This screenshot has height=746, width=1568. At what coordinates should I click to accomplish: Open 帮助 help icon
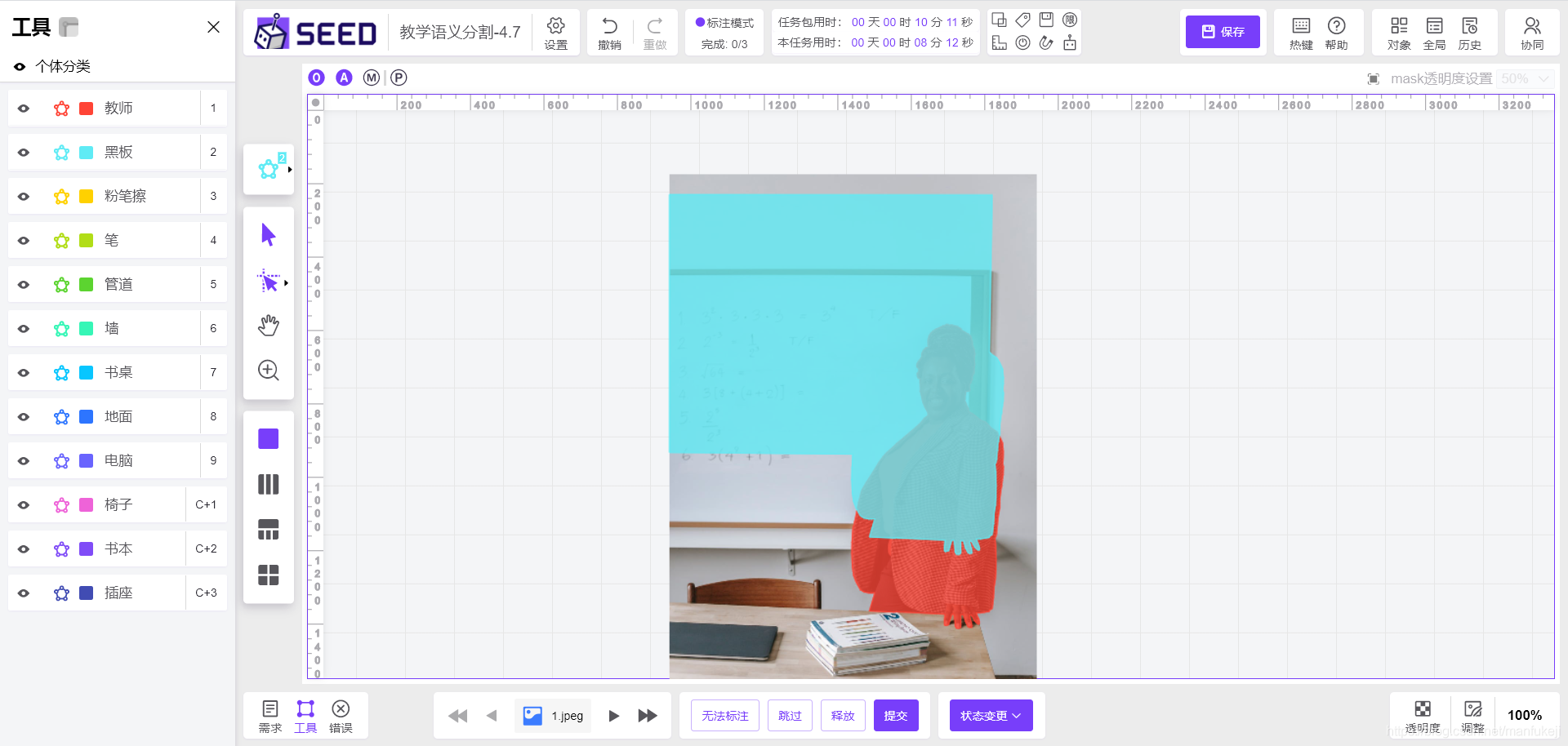pyautogui.click(x=1336, y=33)
